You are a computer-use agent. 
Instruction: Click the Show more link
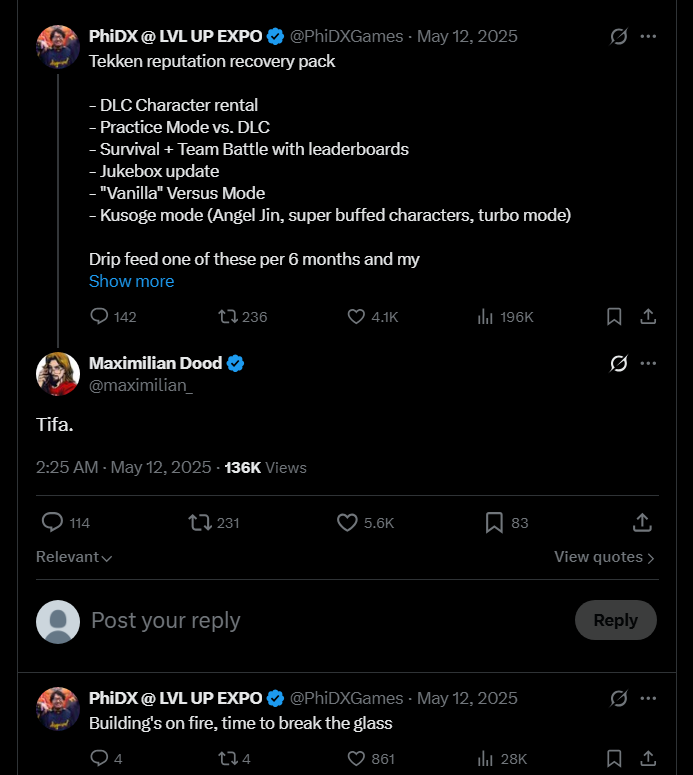click(x=131, y=281)
